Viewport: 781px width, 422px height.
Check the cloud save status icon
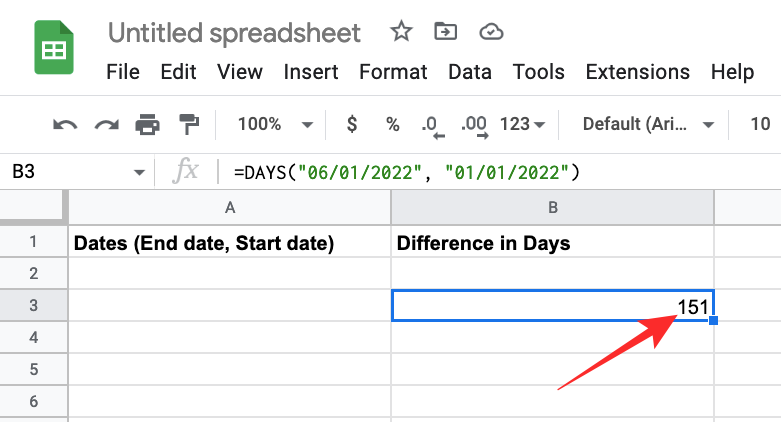(490, 32)
